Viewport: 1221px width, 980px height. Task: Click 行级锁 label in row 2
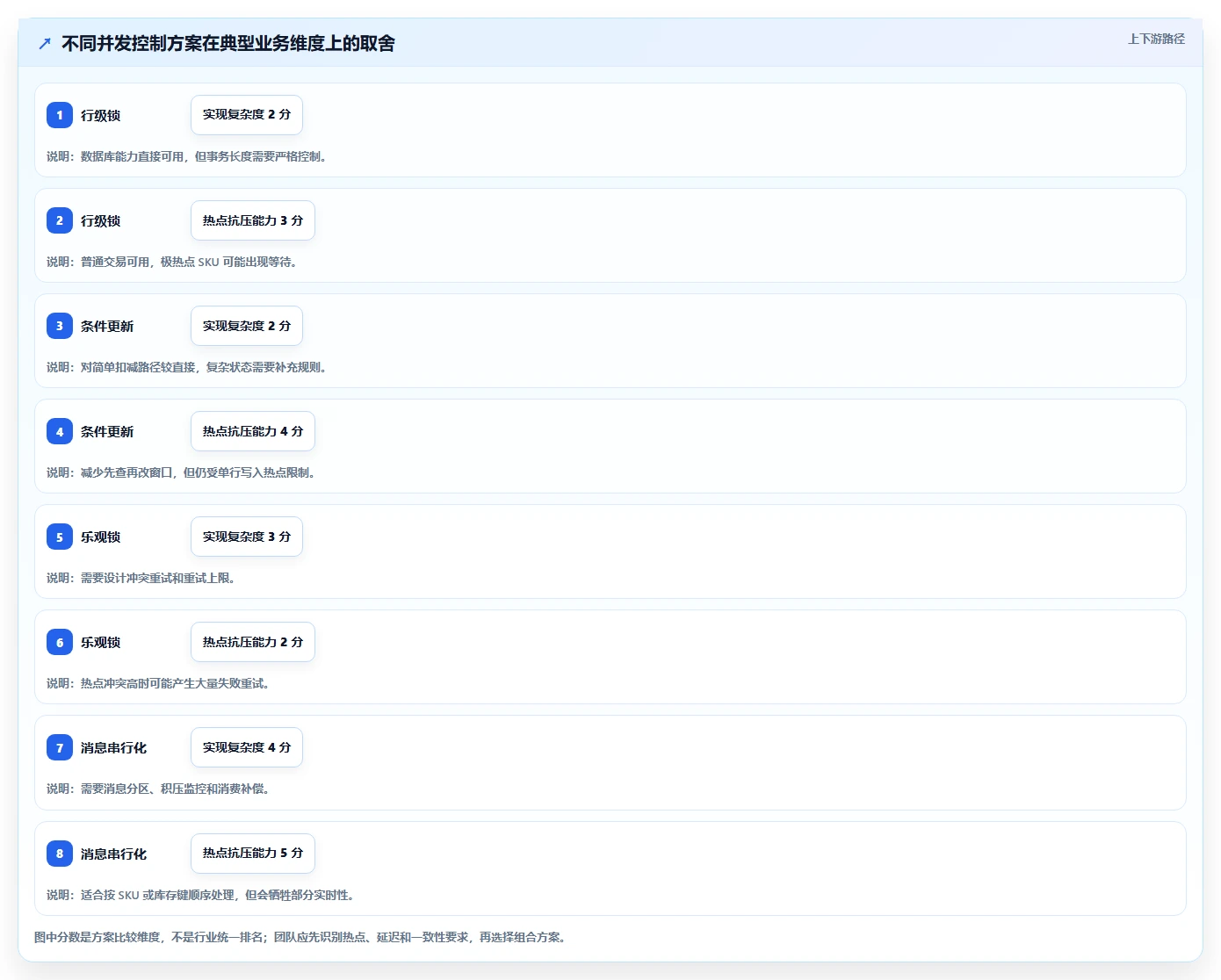tap(100, 220)
